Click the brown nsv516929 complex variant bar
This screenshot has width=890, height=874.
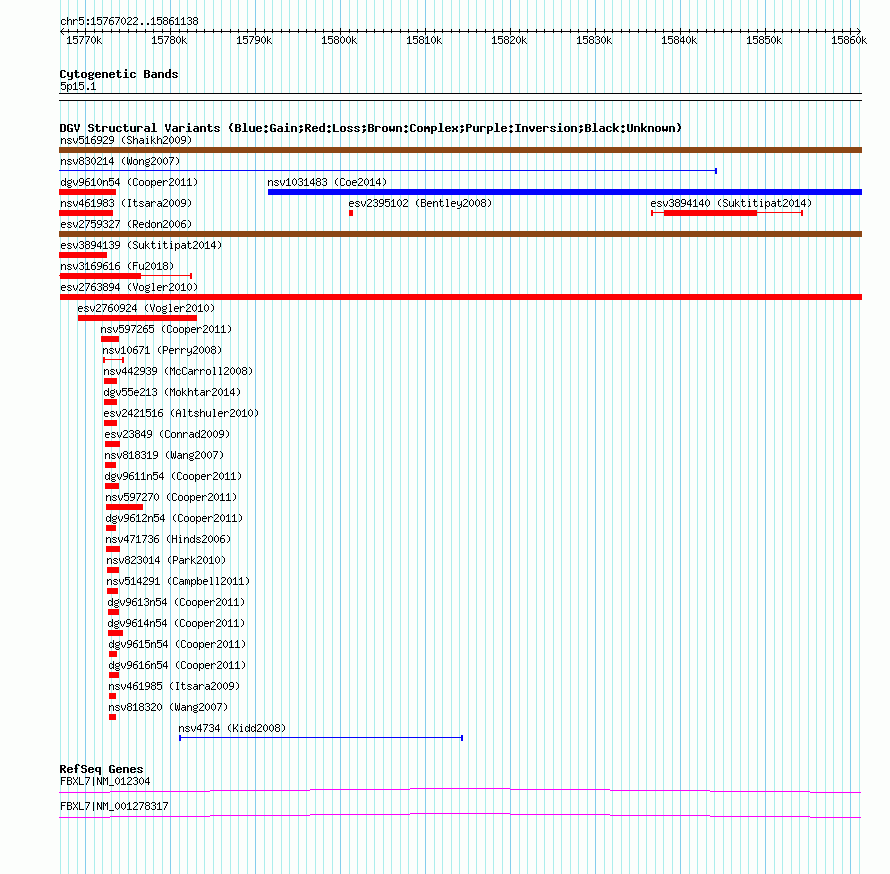[460, 150]
